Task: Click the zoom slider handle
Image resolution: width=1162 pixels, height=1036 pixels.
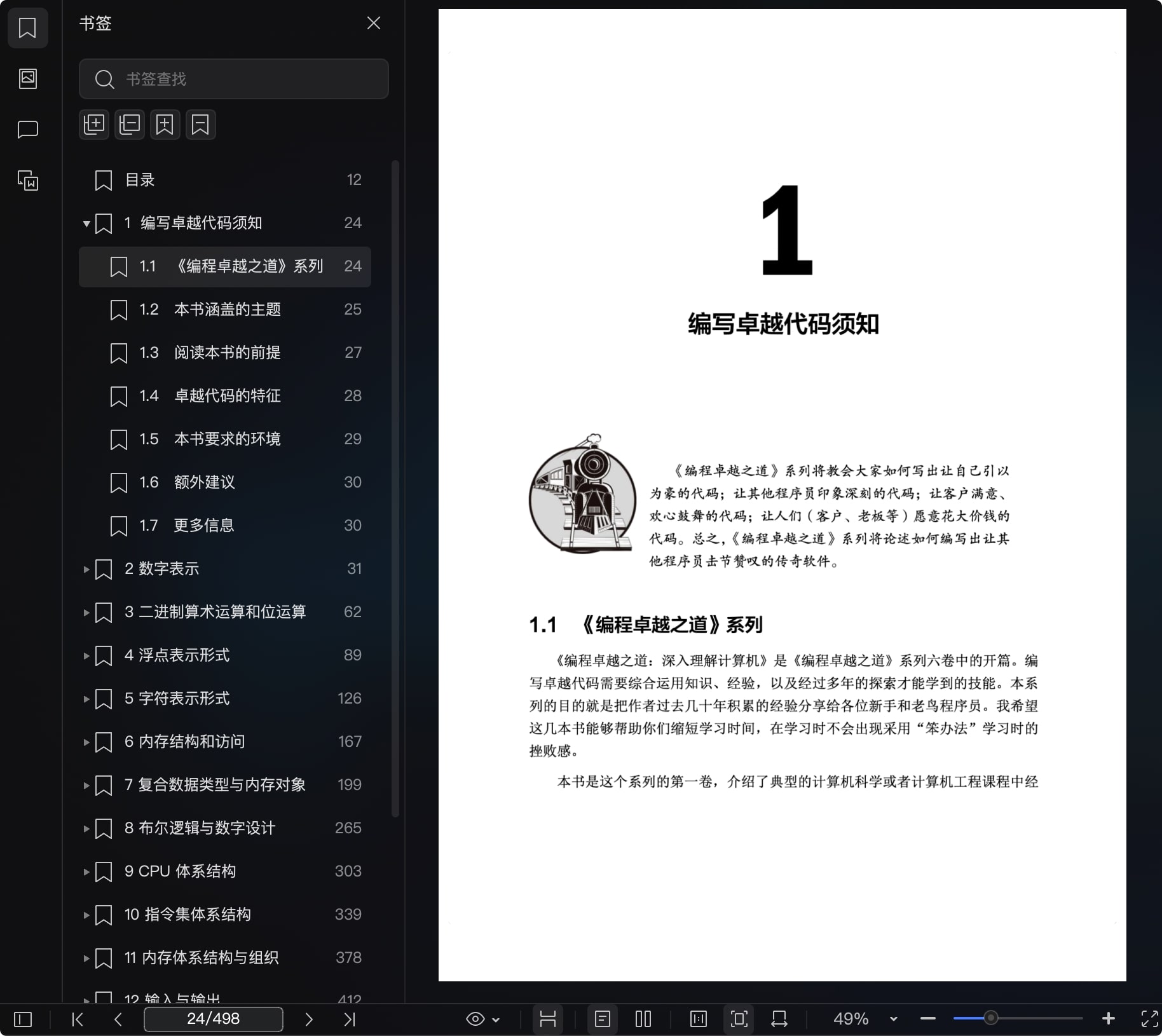Action: [x=990, y=1018]
